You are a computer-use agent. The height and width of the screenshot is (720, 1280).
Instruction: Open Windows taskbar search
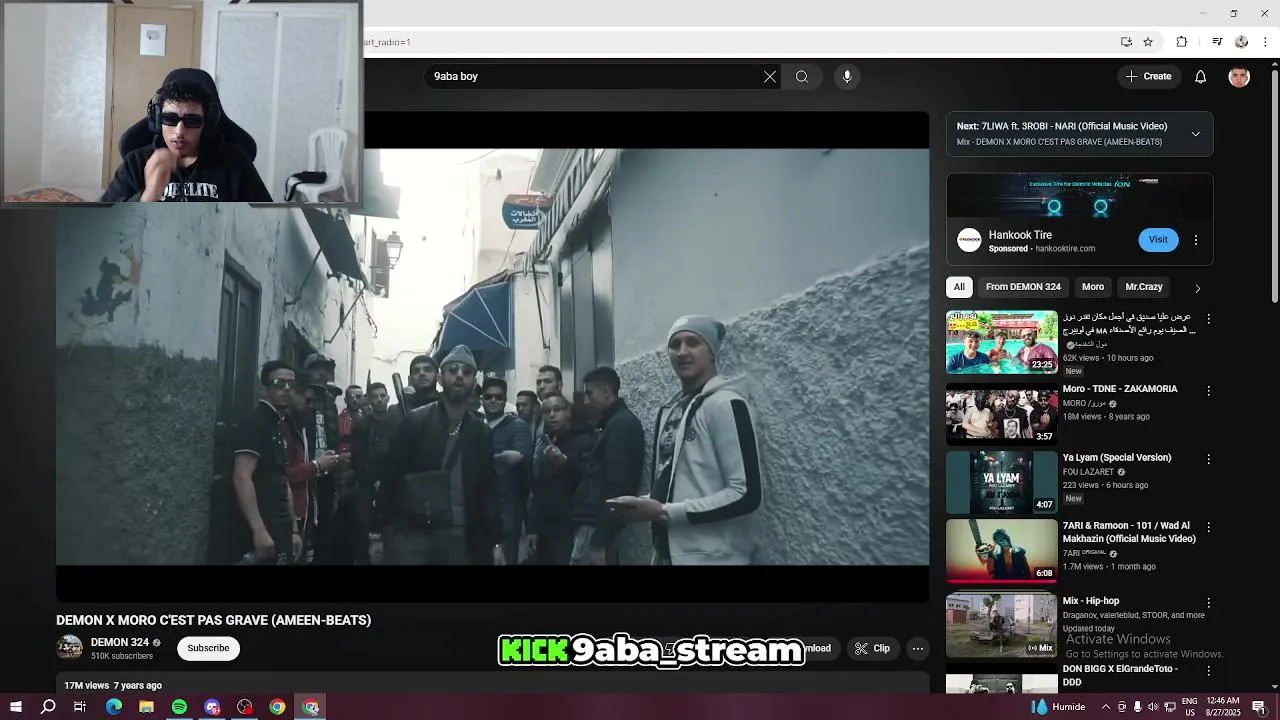pyautogui.click(x=48, y=707)
